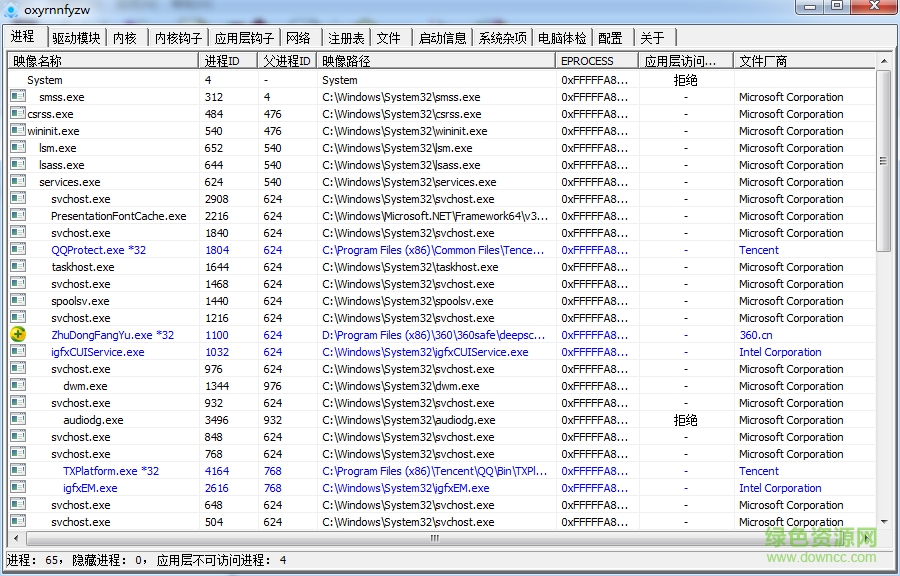Click the spoolsv.exe process icon
The height and width of the screenshot is (576, 900).
(17, 301)
